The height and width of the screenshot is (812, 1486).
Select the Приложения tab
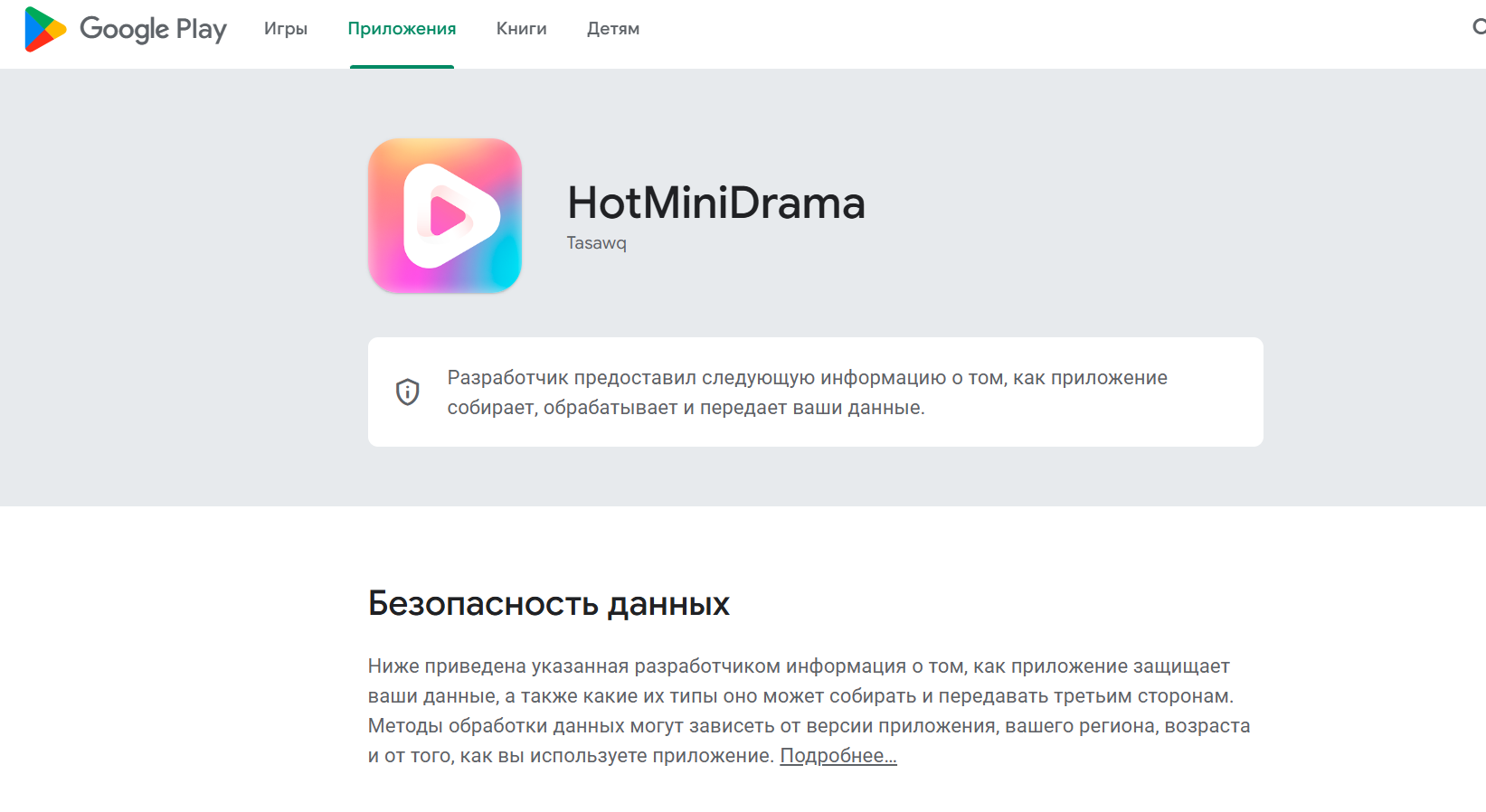pos(402,29)
